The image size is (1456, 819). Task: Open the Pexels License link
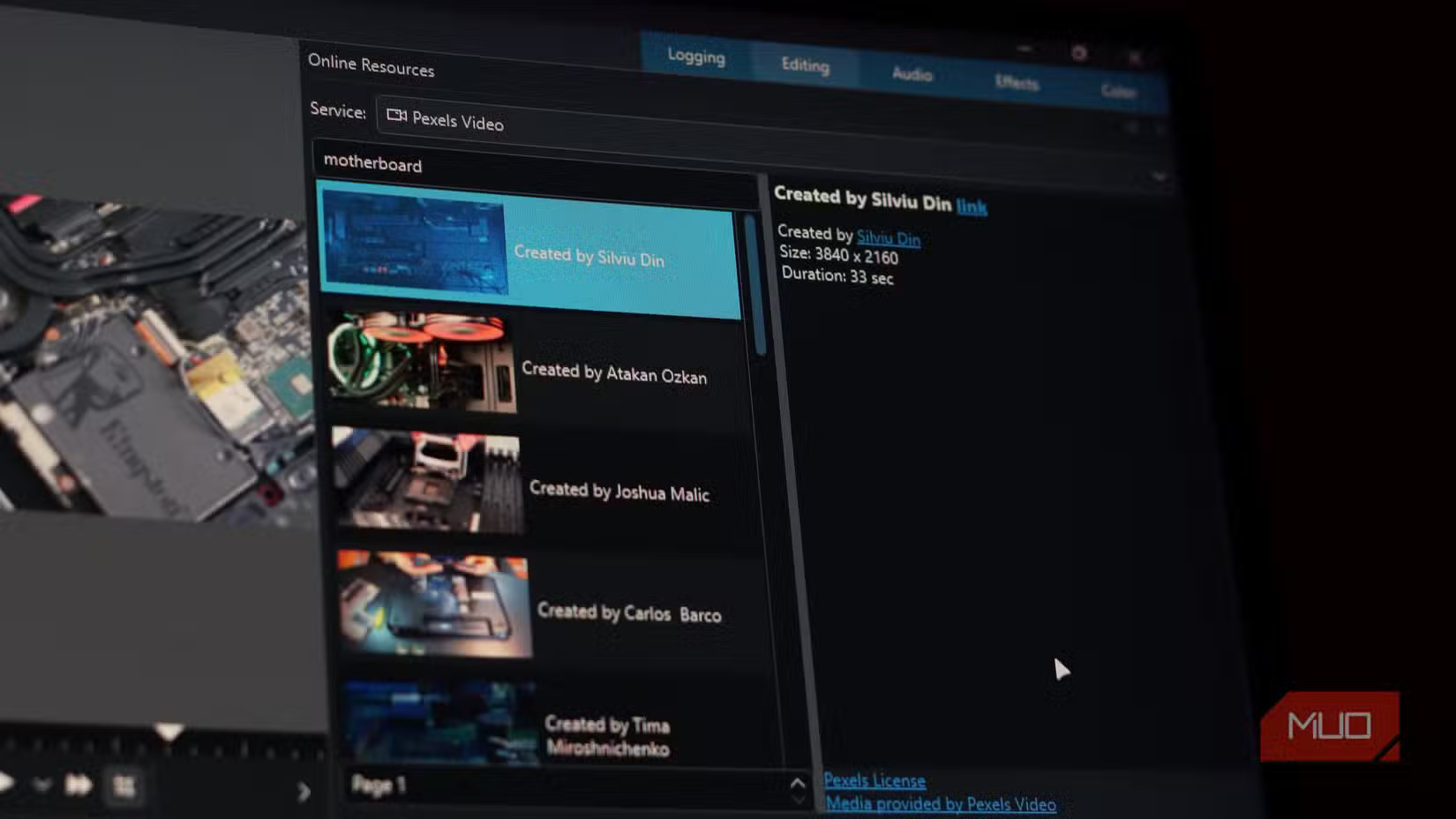pyautogui.click(x=874, y=780)
